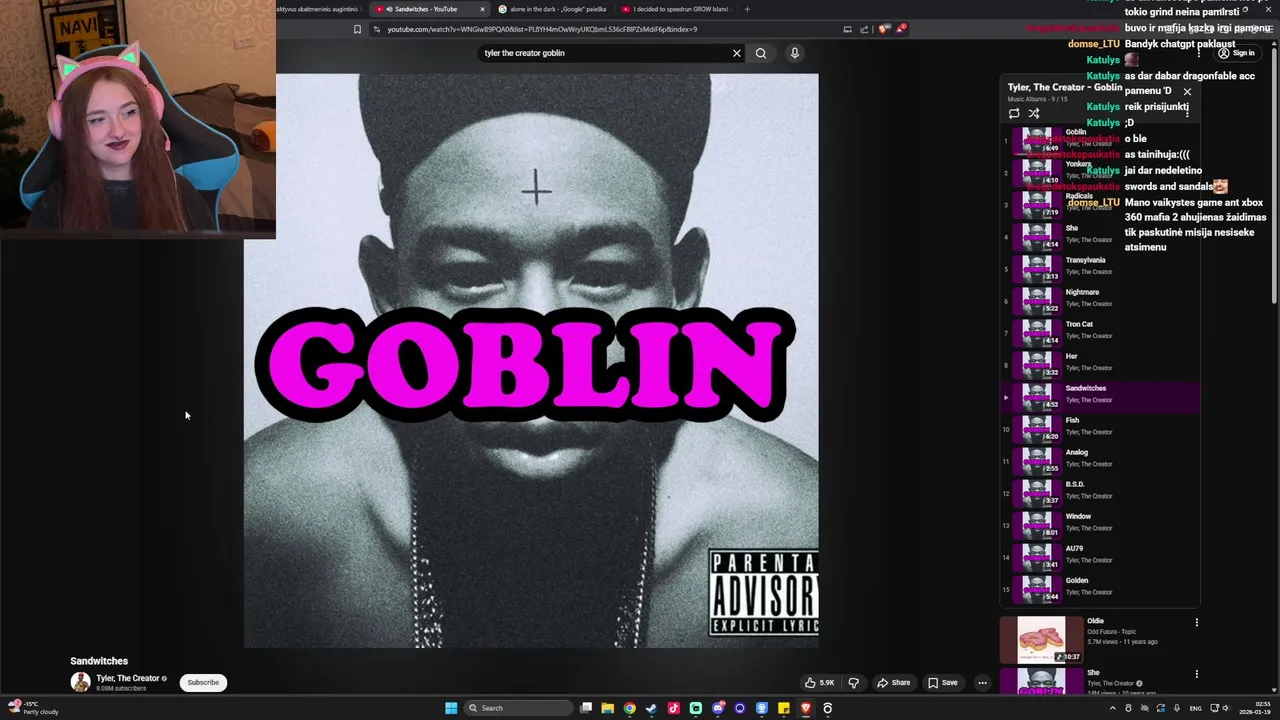The width and height of the screenshot is (1280, 720).
Task: Open Steam from the taskbar
Action: pos(651,708)
